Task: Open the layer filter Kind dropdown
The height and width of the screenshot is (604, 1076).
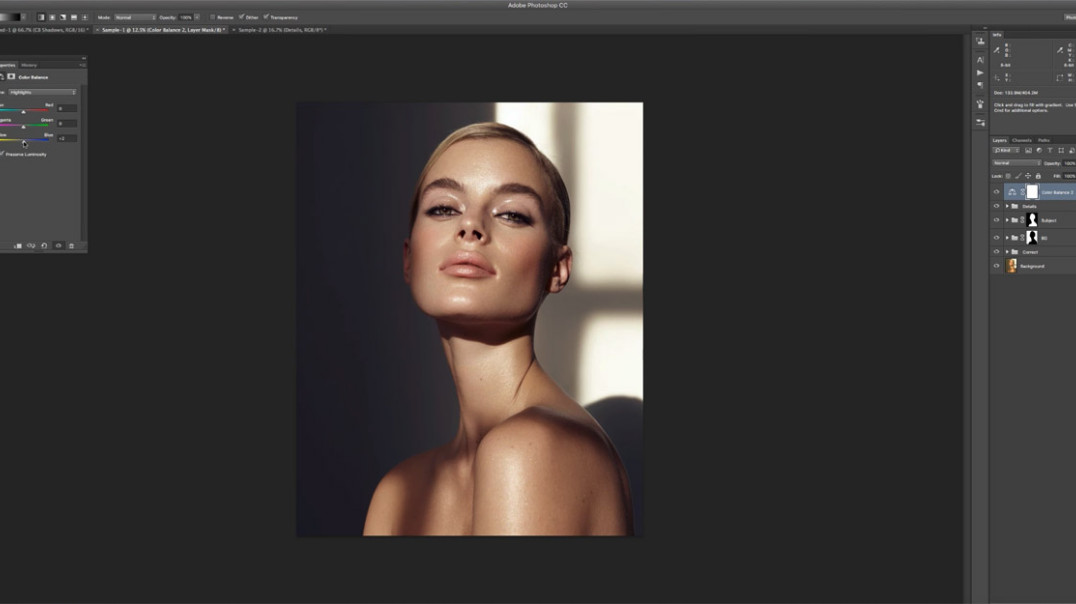Action: pyautogui.click(x=1006, y=150)
